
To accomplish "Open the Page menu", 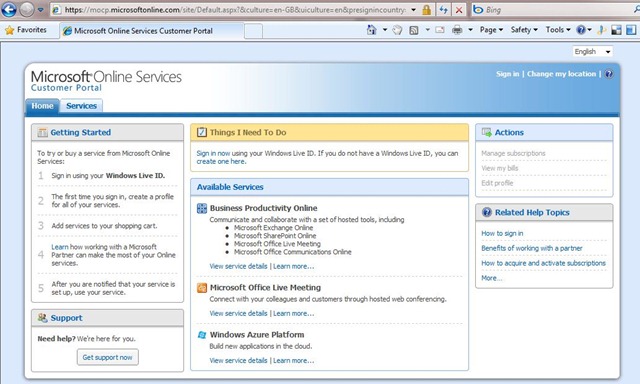I will (x=491, y=30).
